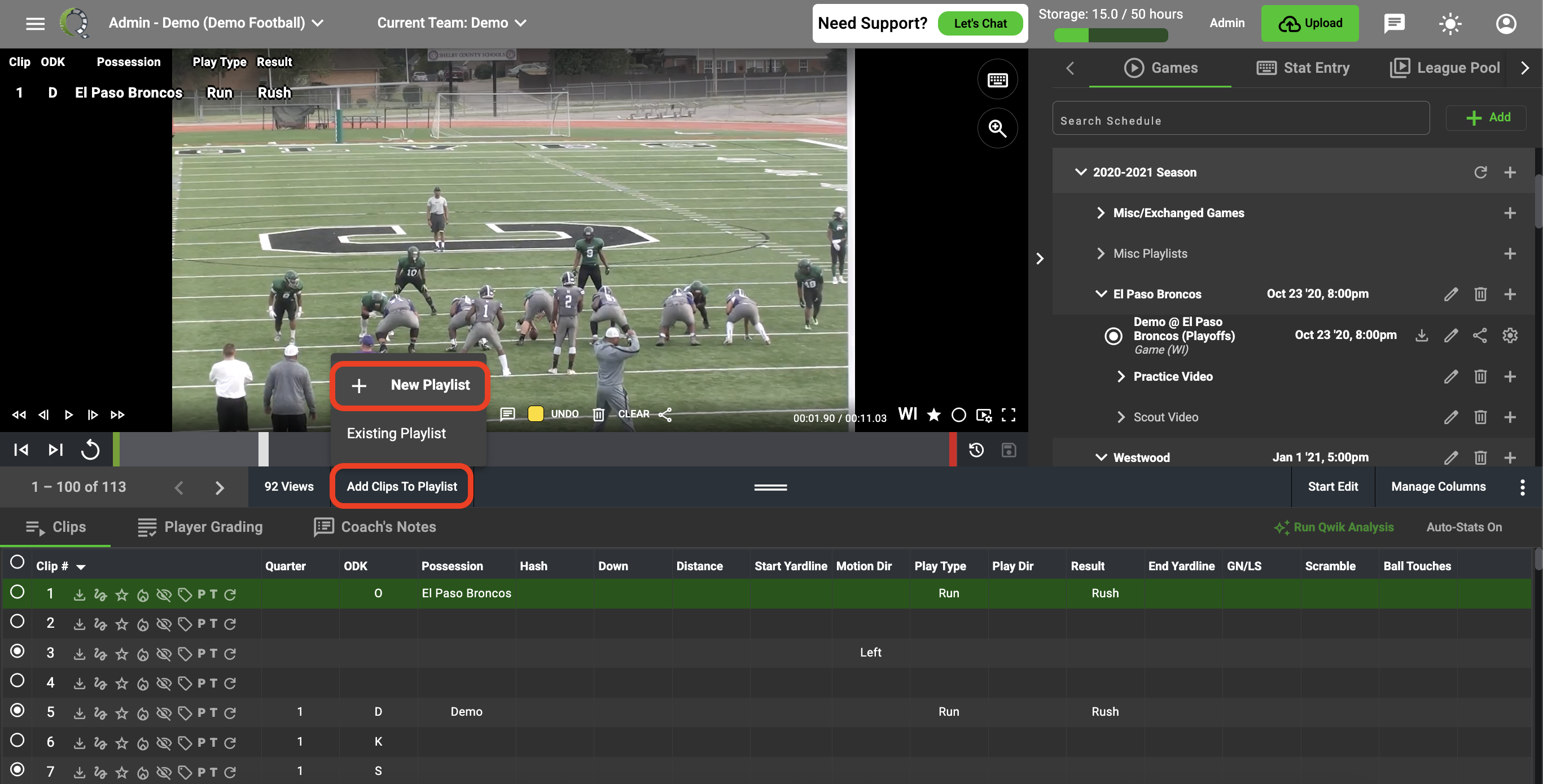1543x784 pixels.
Task: Click the Manage Columns button
Action: tap(1438, 487)
